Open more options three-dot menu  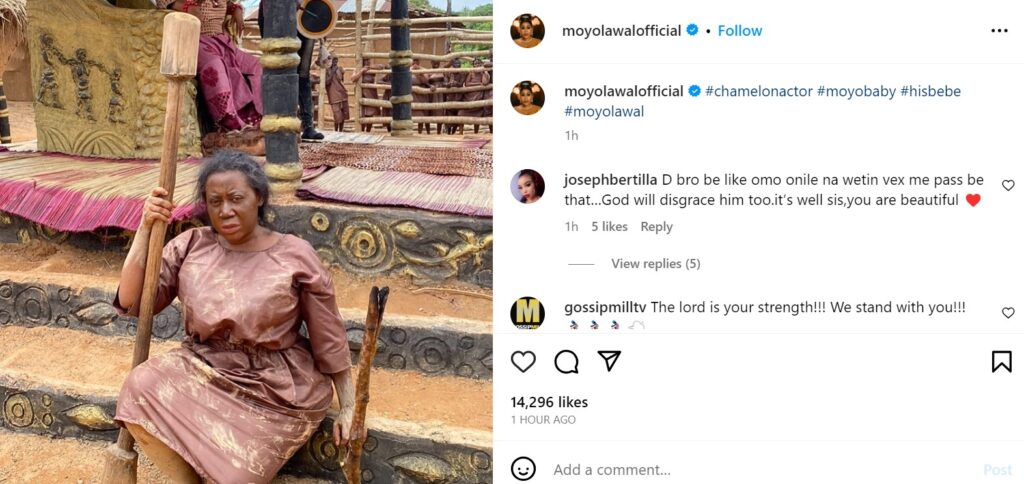click(x=999, y=31)
